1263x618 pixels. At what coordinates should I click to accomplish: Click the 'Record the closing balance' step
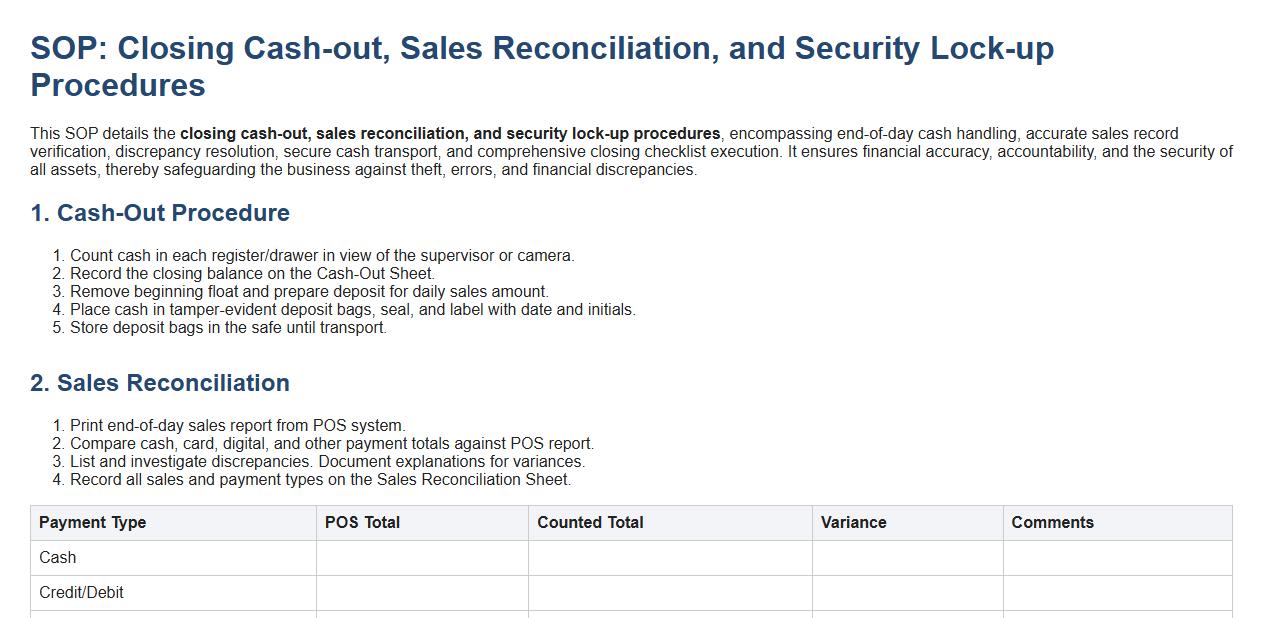tap(252, 274)
